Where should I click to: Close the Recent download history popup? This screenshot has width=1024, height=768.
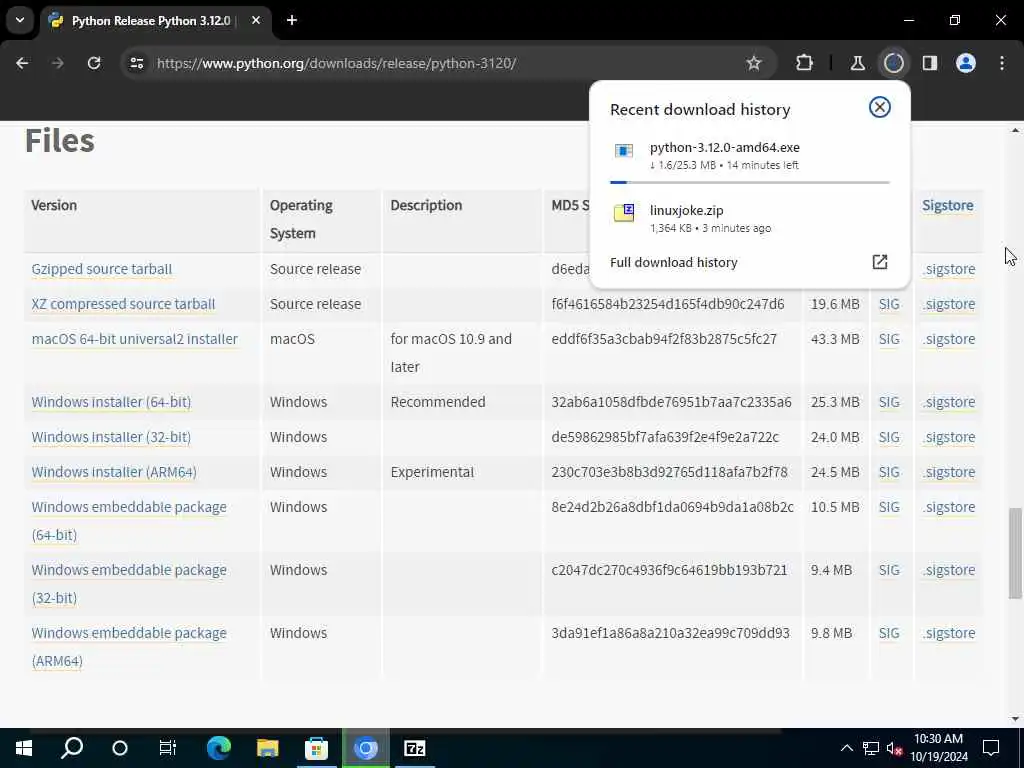[880, 107]
